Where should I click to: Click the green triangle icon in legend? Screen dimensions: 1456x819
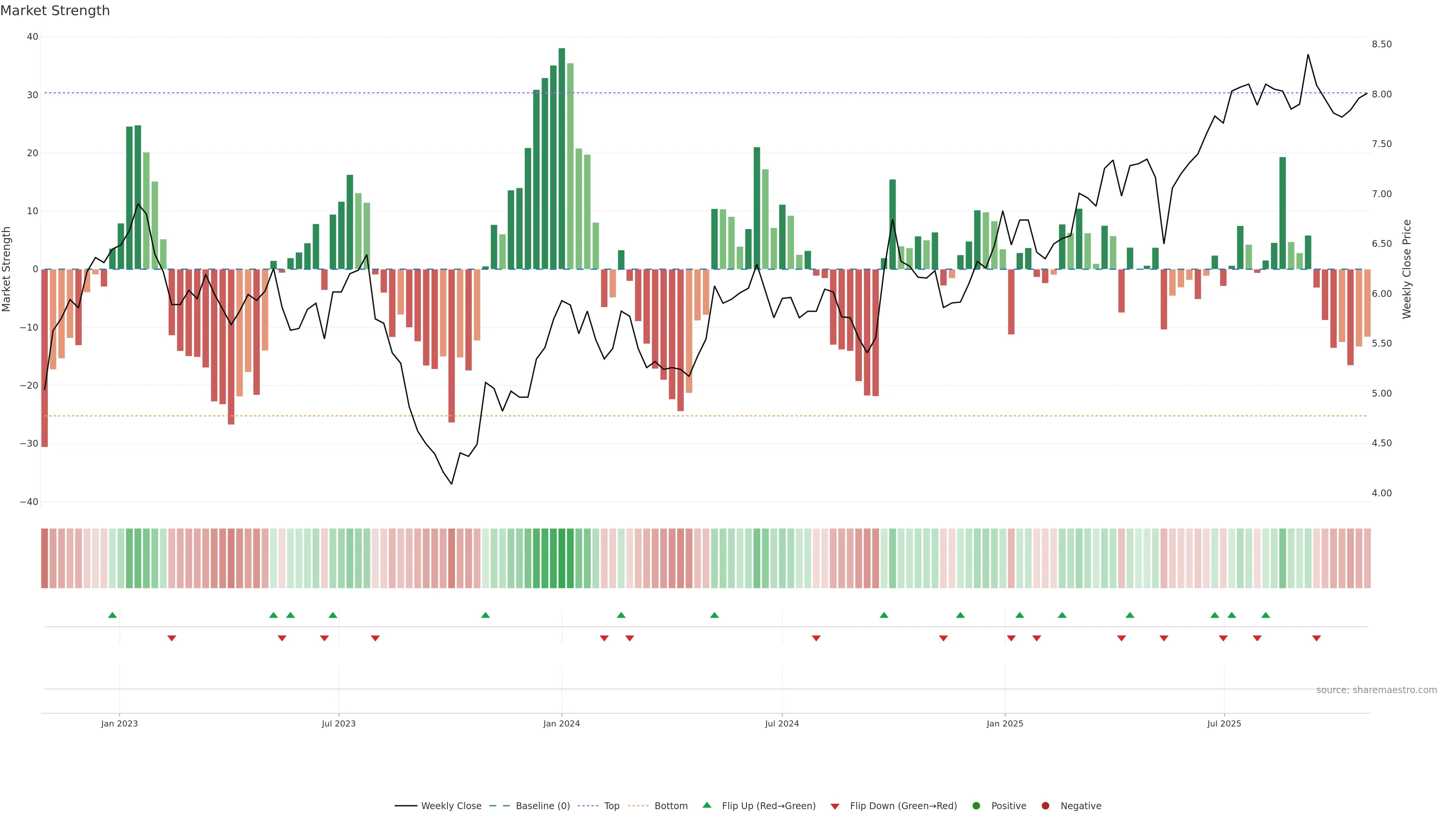click(x=706, y=805)
